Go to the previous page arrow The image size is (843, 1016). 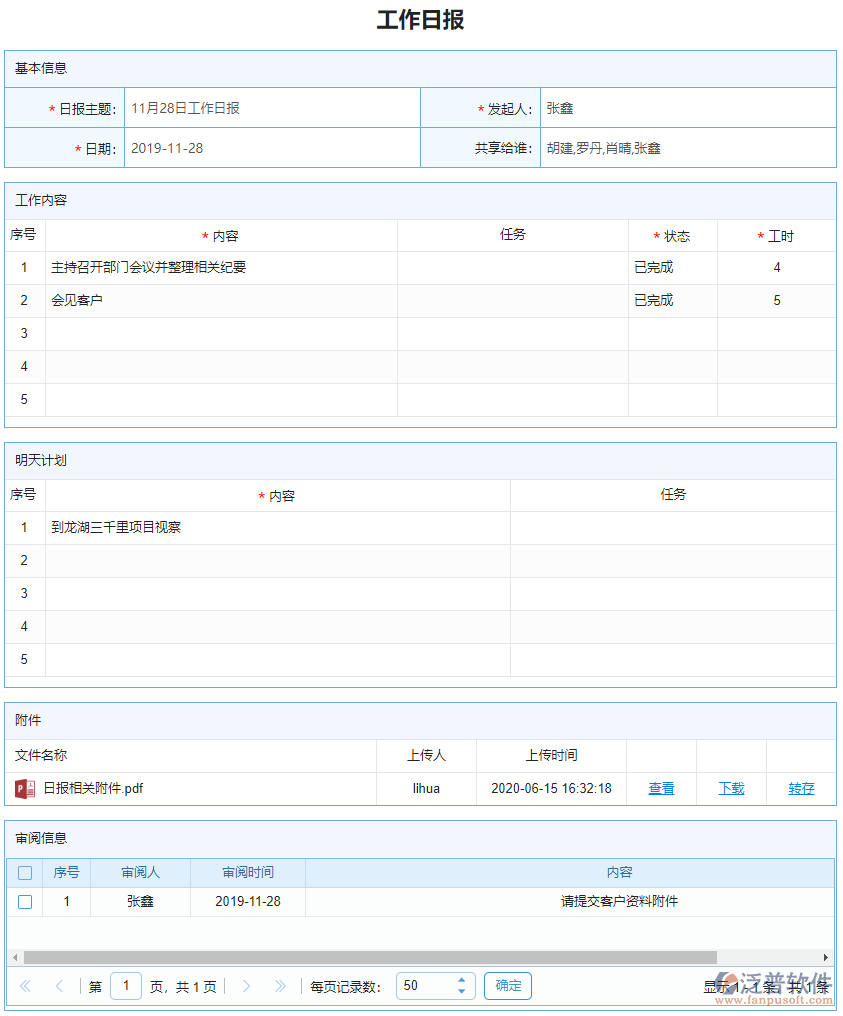(x=59, y=986)
